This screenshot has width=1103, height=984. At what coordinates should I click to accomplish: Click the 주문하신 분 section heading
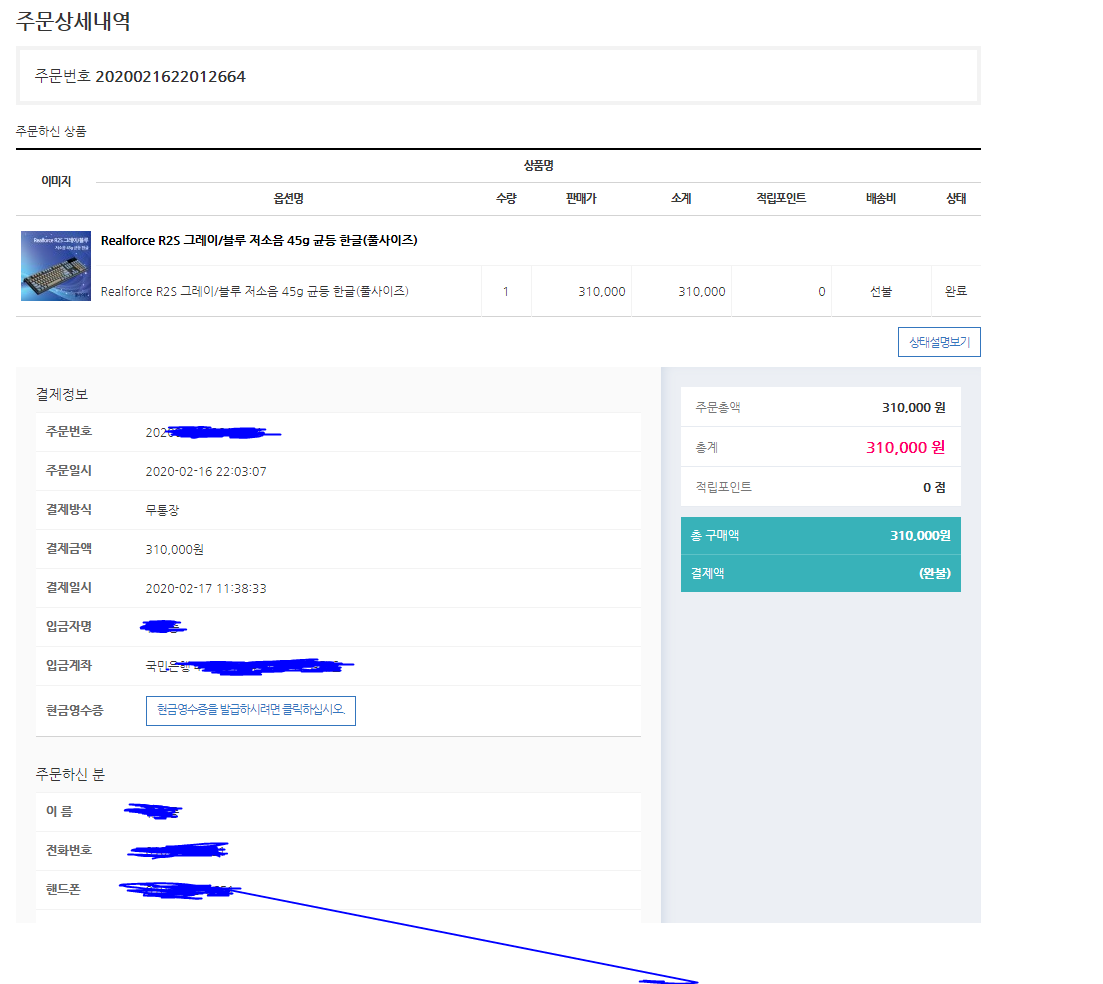click(70, 774)
